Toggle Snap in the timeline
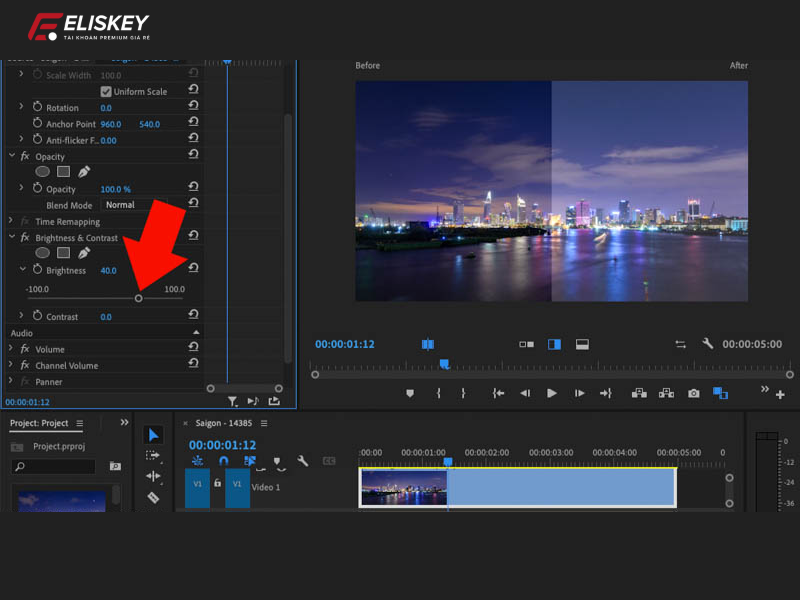The width and height of the screenshot is (800, 600). (x=223, y=460)
